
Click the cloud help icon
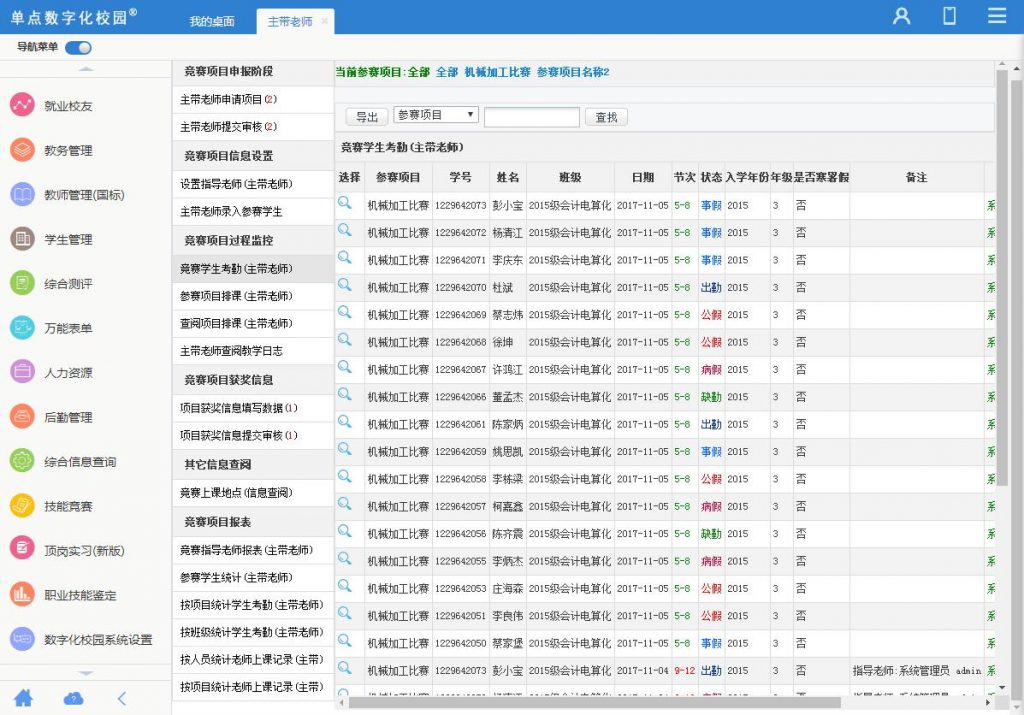coord(73,699)
